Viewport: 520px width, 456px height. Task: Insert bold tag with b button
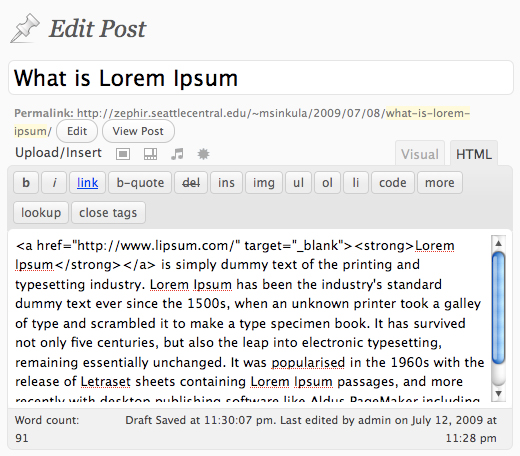point(26,183)
